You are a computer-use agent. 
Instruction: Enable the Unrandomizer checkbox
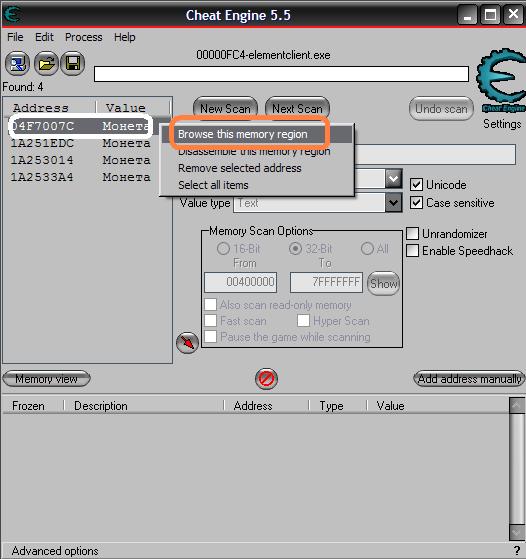coord(412,234)
